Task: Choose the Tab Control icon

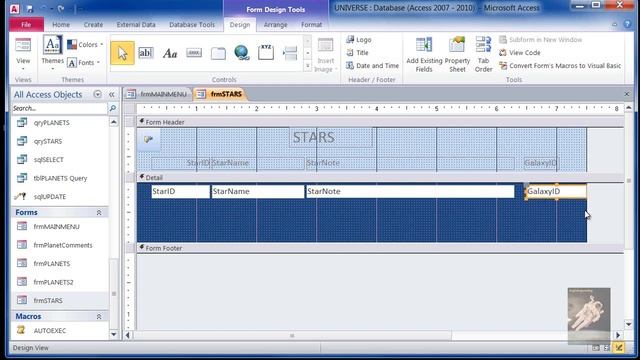Action: point(218,53)
